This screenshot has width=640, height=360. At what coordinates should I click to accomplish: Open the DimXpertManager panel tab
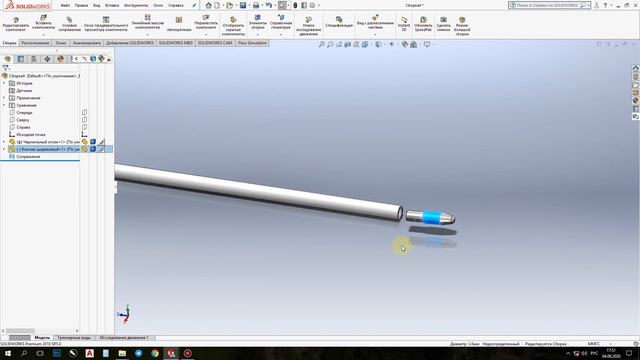[x=47, y=59]
